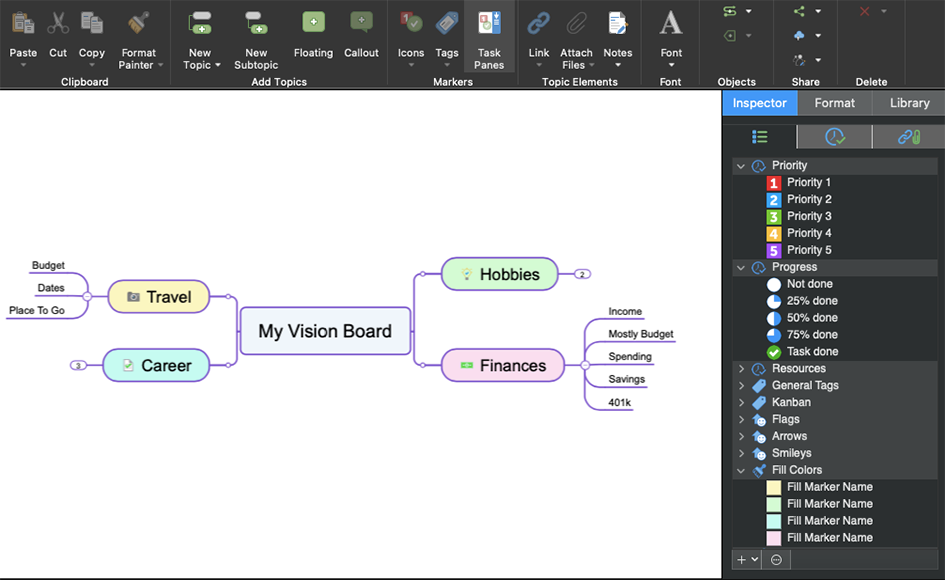The image size is (945, 580).
Task: Open the New Topic dropdown arrow
Action: pos(218,66)
